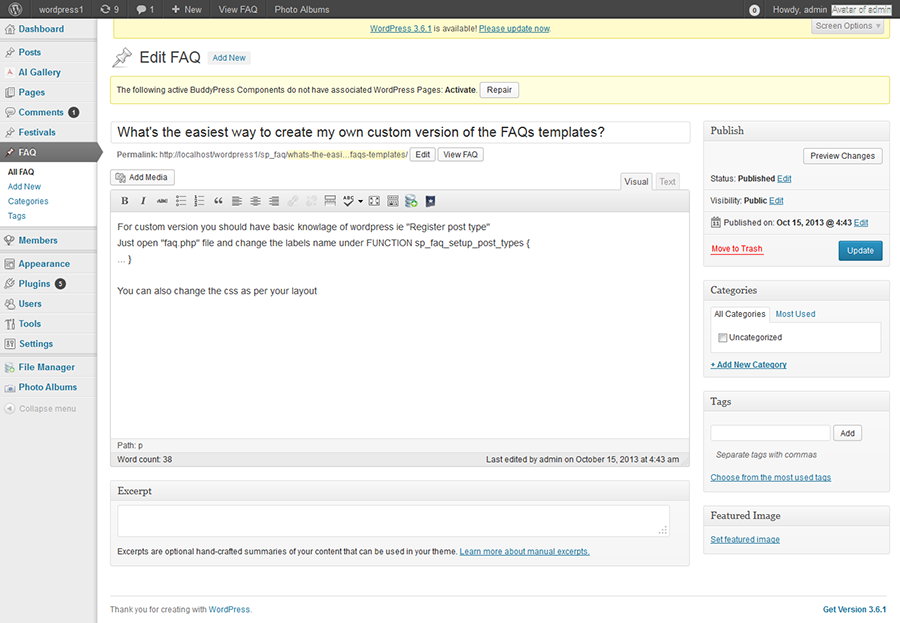900x623 pixels.
Task: Click Add Media button
Action: 142,177
